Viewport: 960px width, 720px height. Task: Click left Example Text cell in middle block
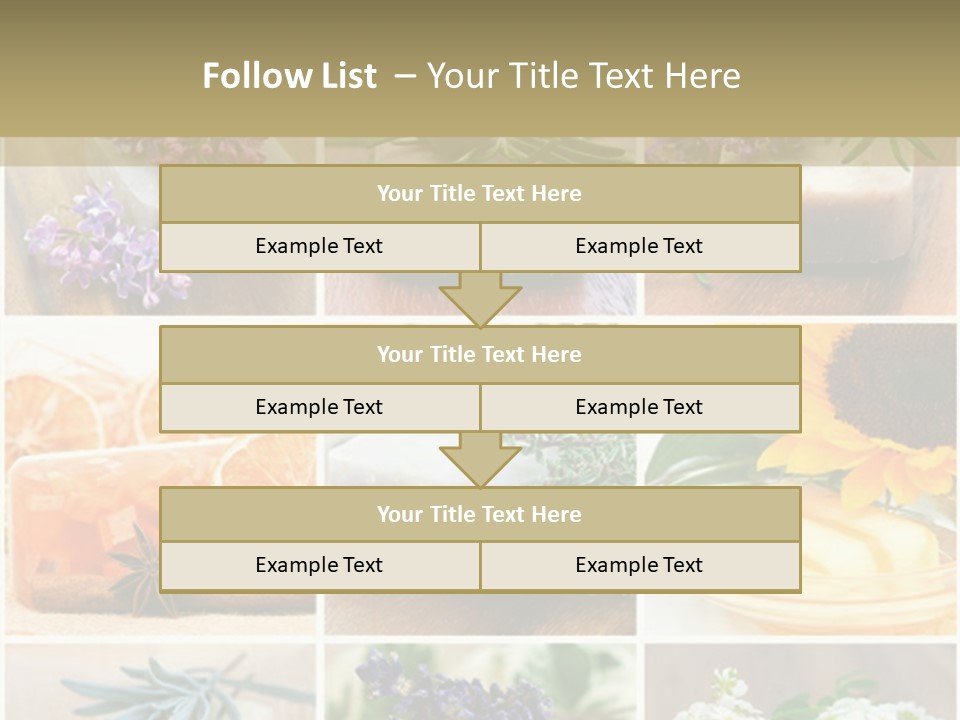pyautogui.click(x=319, y=408)
